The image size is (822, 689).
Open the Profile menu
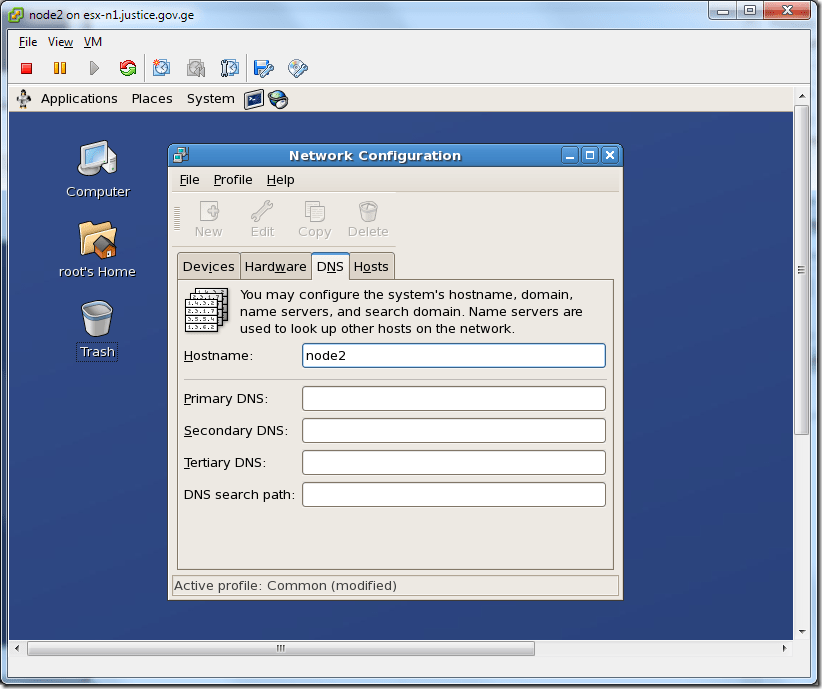tap(233, 179)
